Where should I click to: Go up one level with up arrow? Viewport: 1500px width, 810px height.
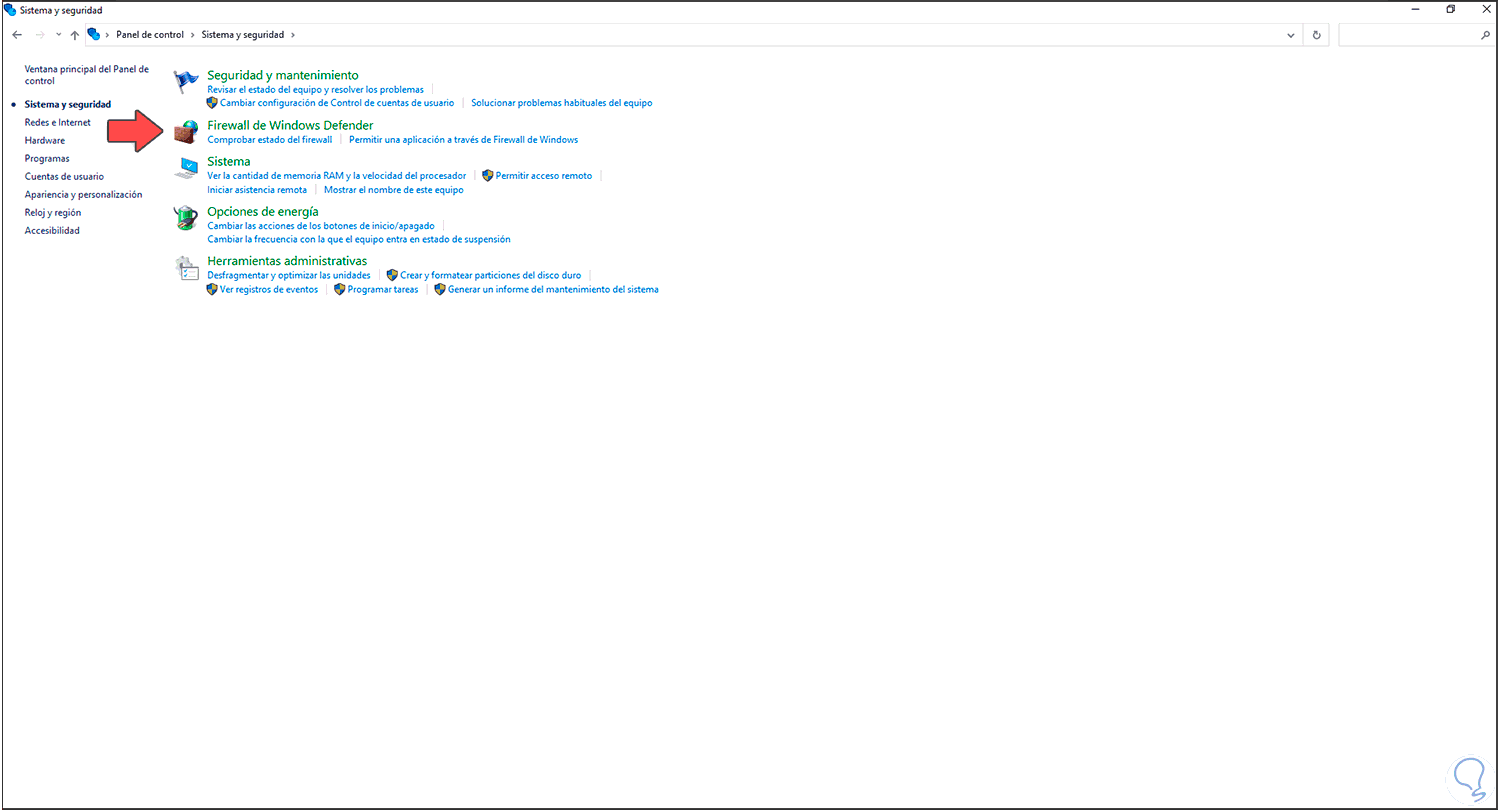(x=75, y=35)
